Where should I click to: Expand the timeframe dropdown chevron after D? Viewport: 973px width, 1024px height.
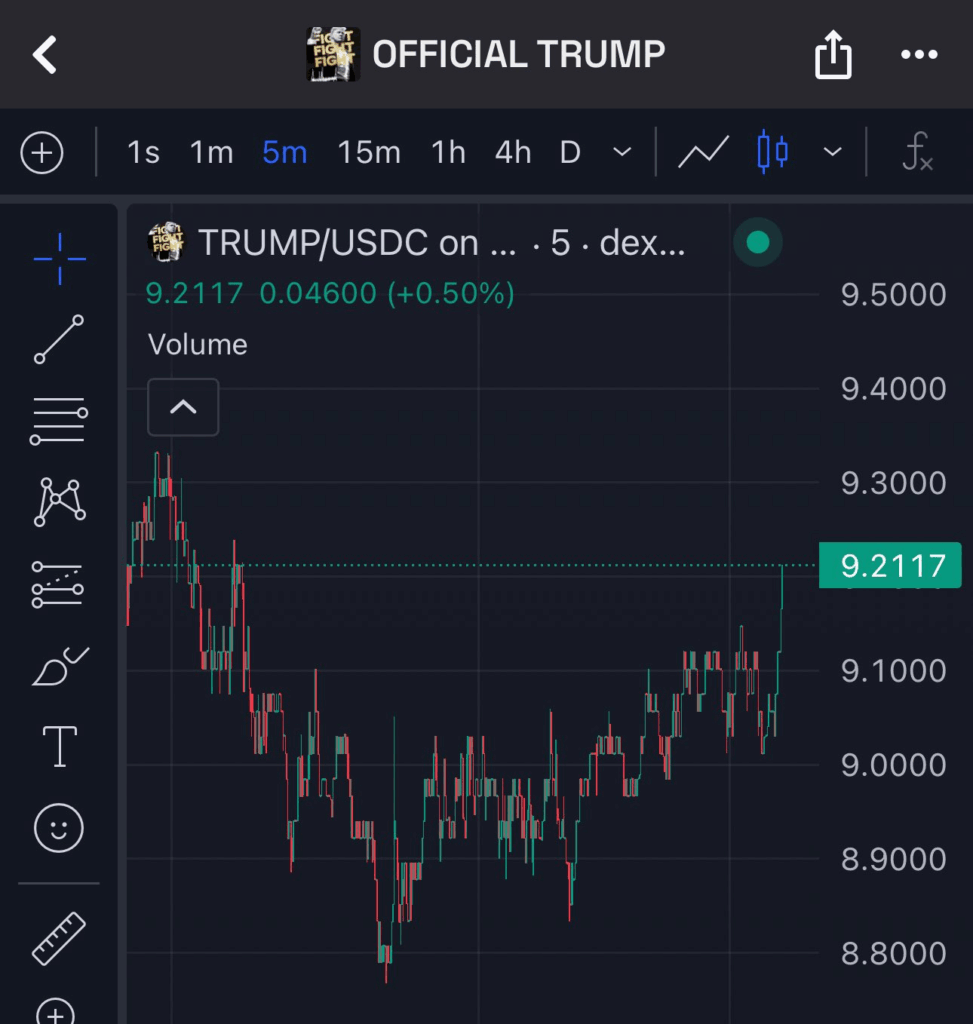[622, 152]
